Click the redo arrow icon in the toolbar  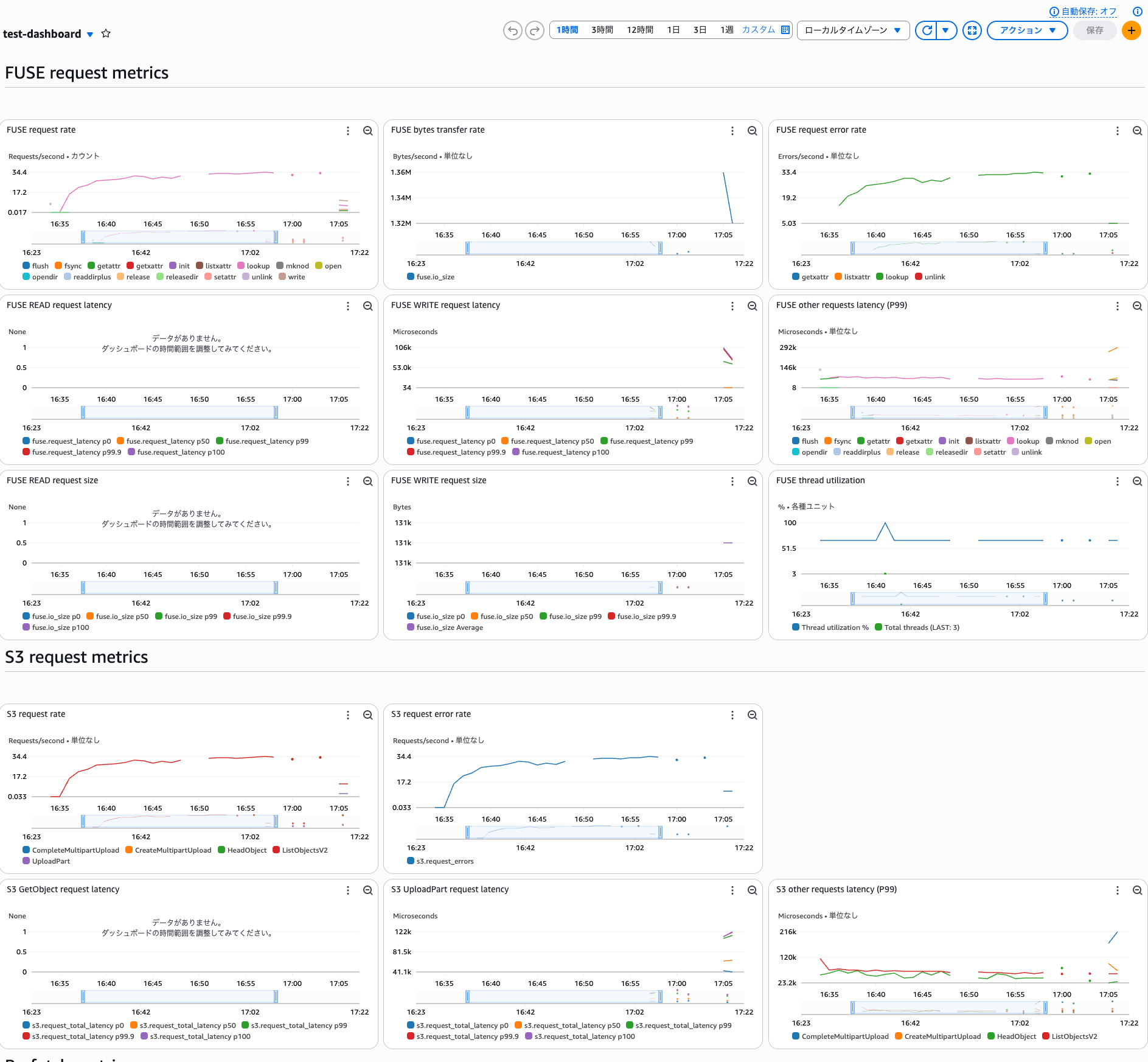[535, 30]
